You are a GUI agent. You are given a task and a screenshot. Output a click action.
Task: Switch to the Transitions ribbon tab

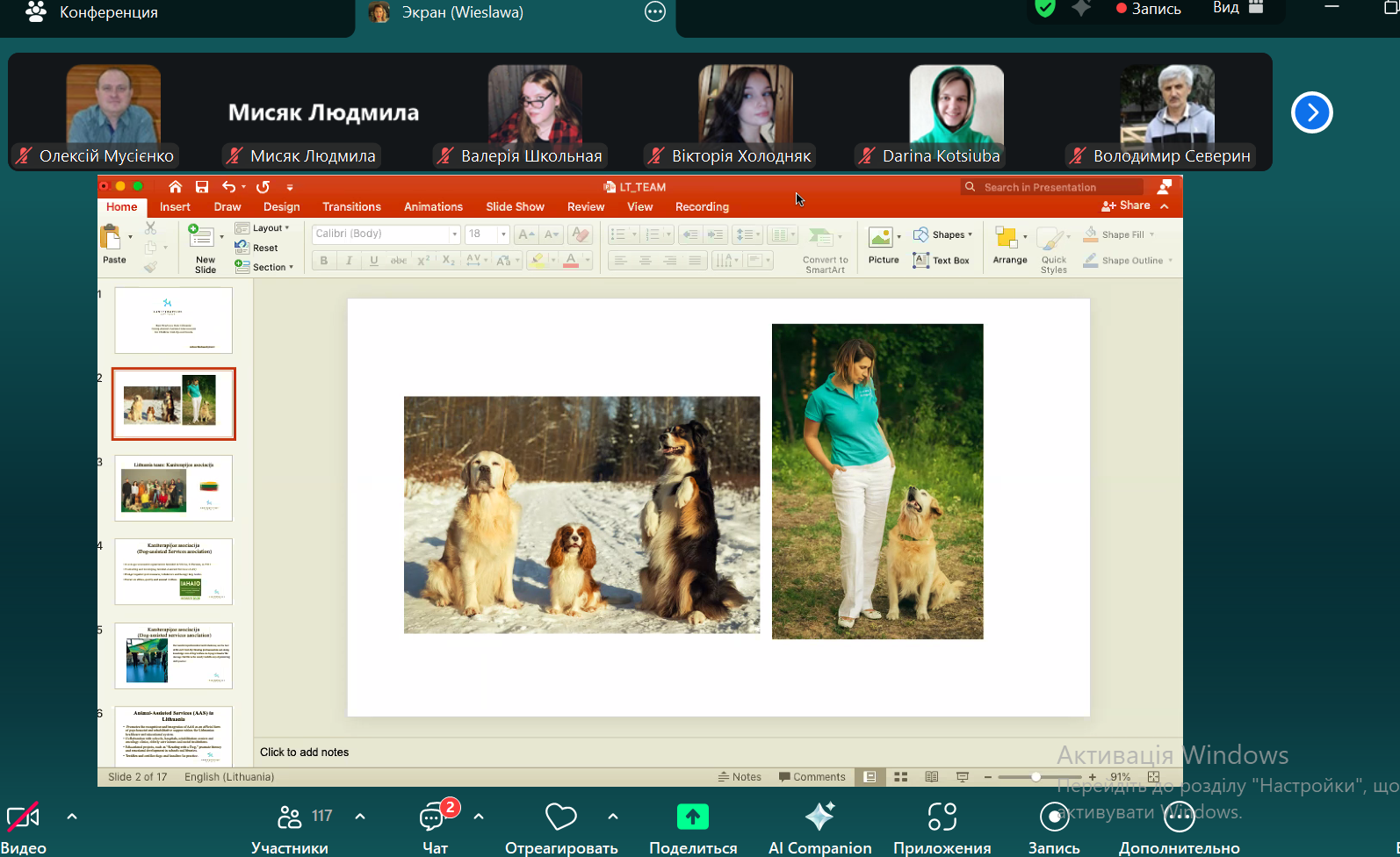pos(351,207)
